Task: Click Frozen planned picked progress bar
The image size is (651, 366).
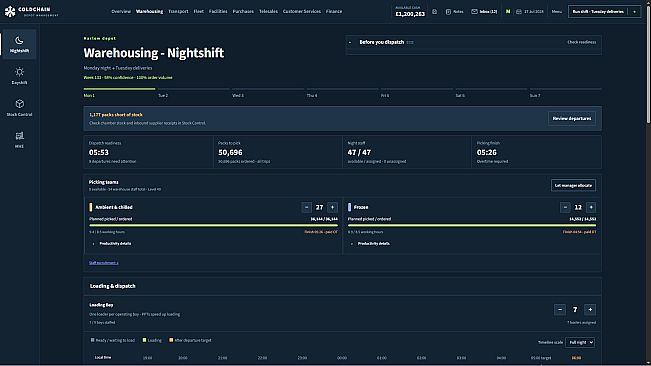Action: point(472,225)
